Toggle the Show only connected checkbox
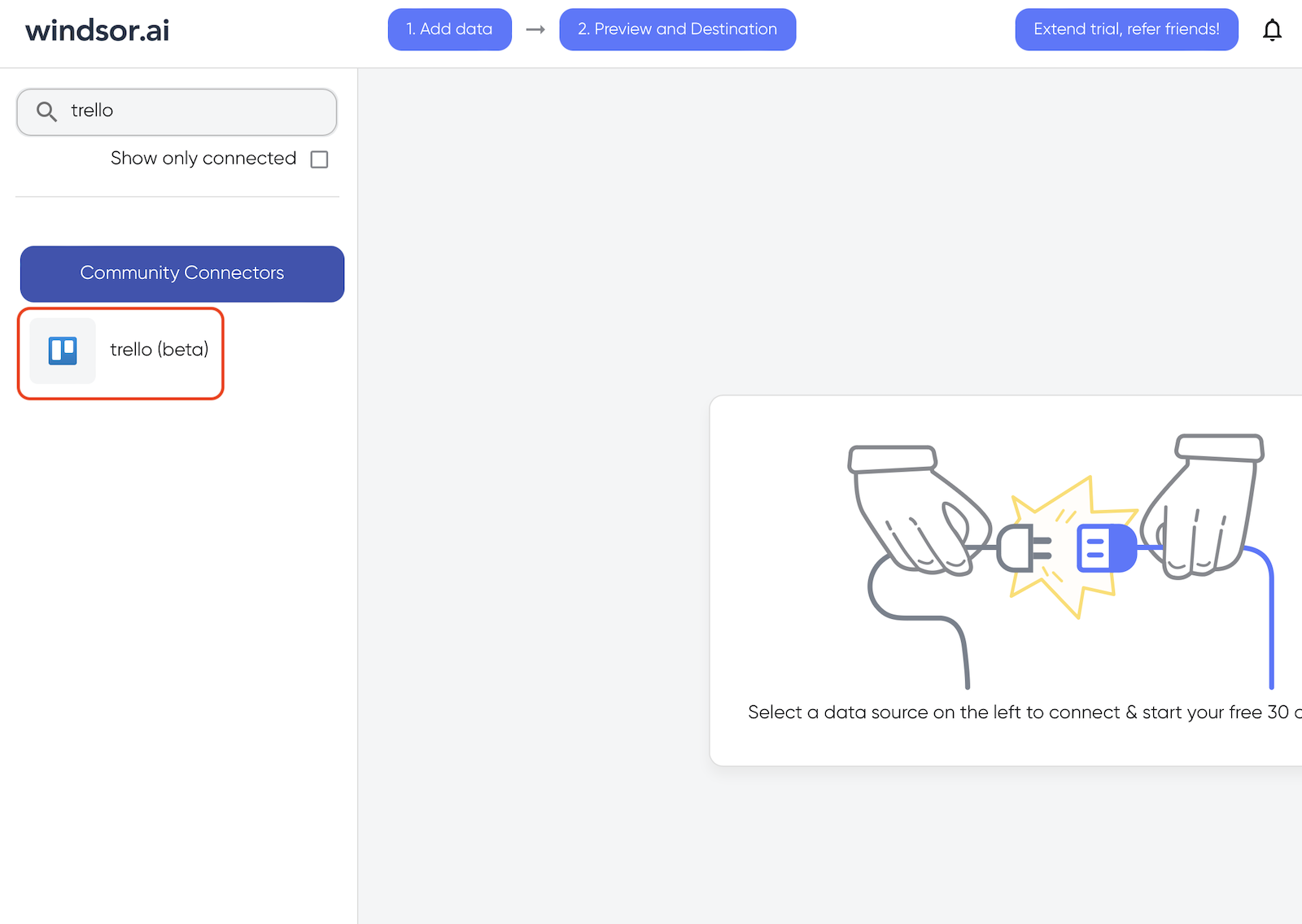This screenshot has width=1302, height=924. [x=320, y=159]
